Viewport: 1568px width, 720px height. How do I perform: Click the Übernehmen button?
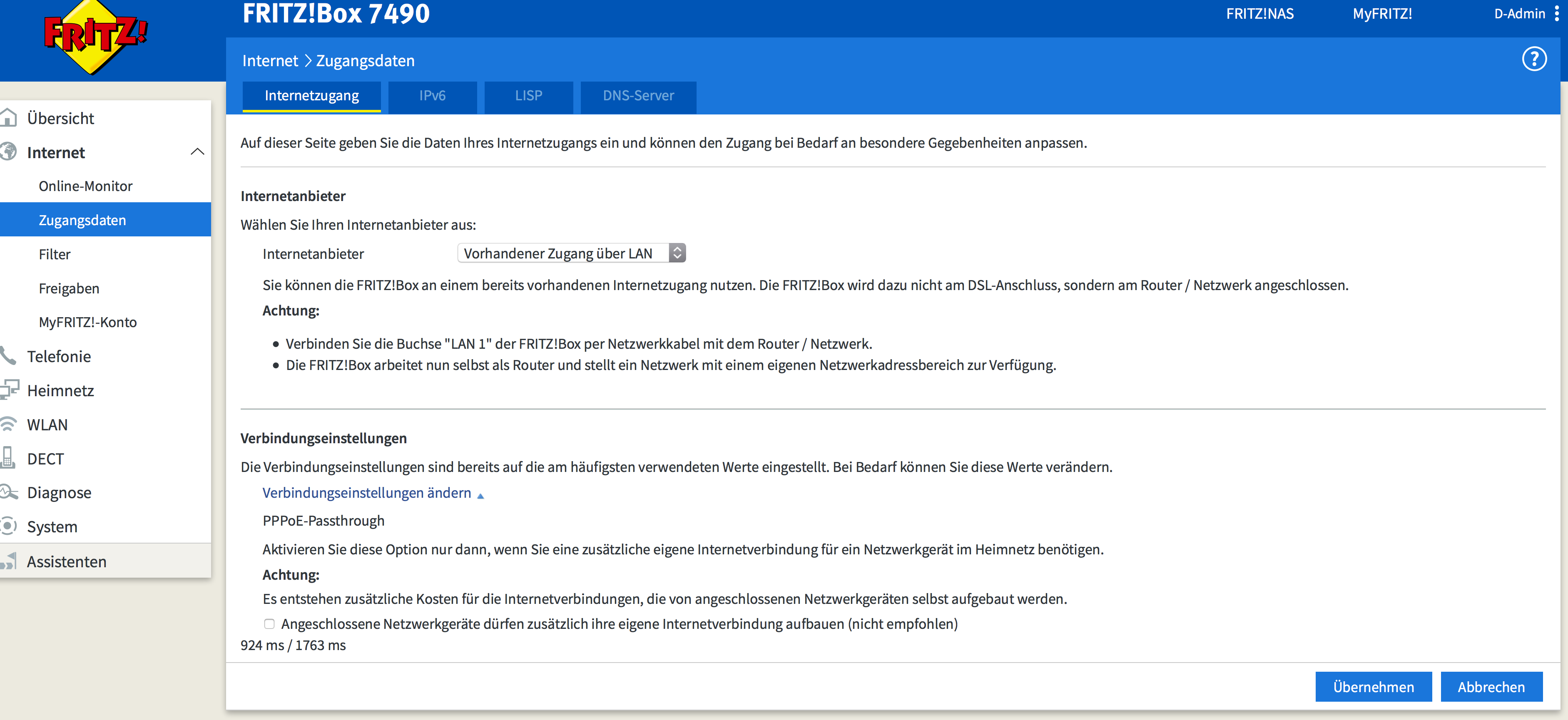coord(1373,687)
